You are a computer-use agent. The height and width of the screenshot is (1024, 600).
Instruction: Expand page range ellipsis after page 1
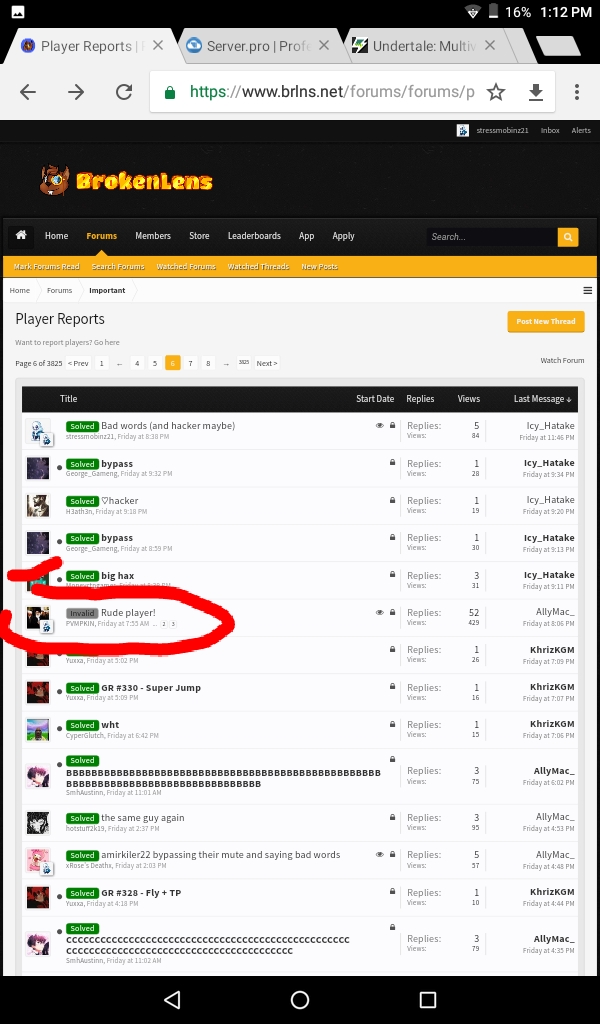point(119,363)
